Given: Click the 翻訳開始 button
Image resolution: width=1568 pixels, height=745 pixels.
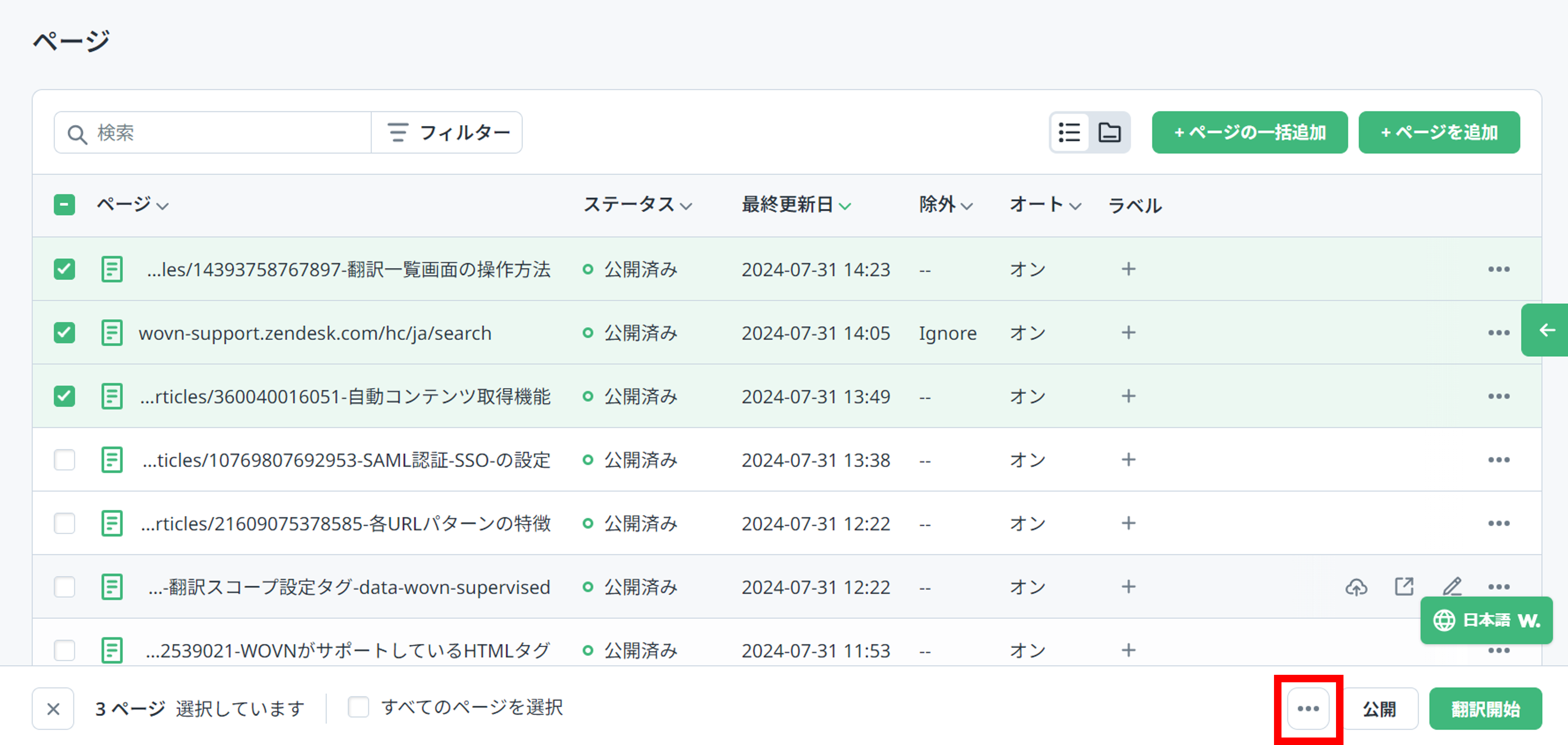Looking at the screenshot, I should click(1485, 708).
